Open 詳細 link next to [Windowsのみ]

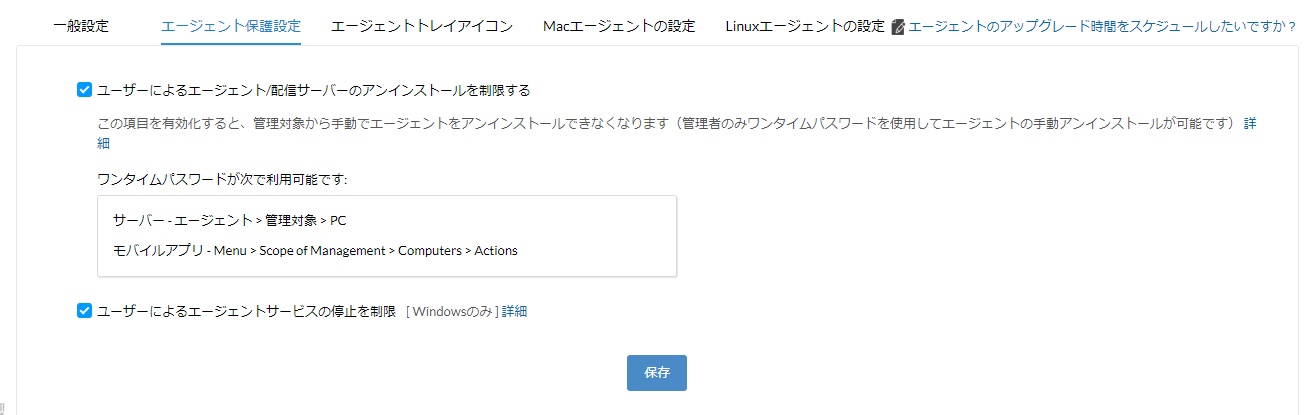514,311
